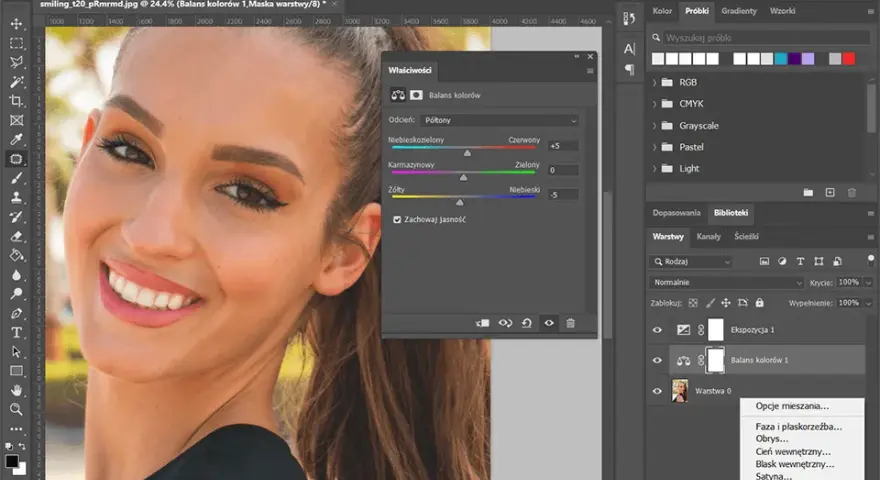Image resolution: width=880 pixels, height=480 pixels.
Task: Open the Wypełnienie fill dropdown arrow
Action: [869, 303]
